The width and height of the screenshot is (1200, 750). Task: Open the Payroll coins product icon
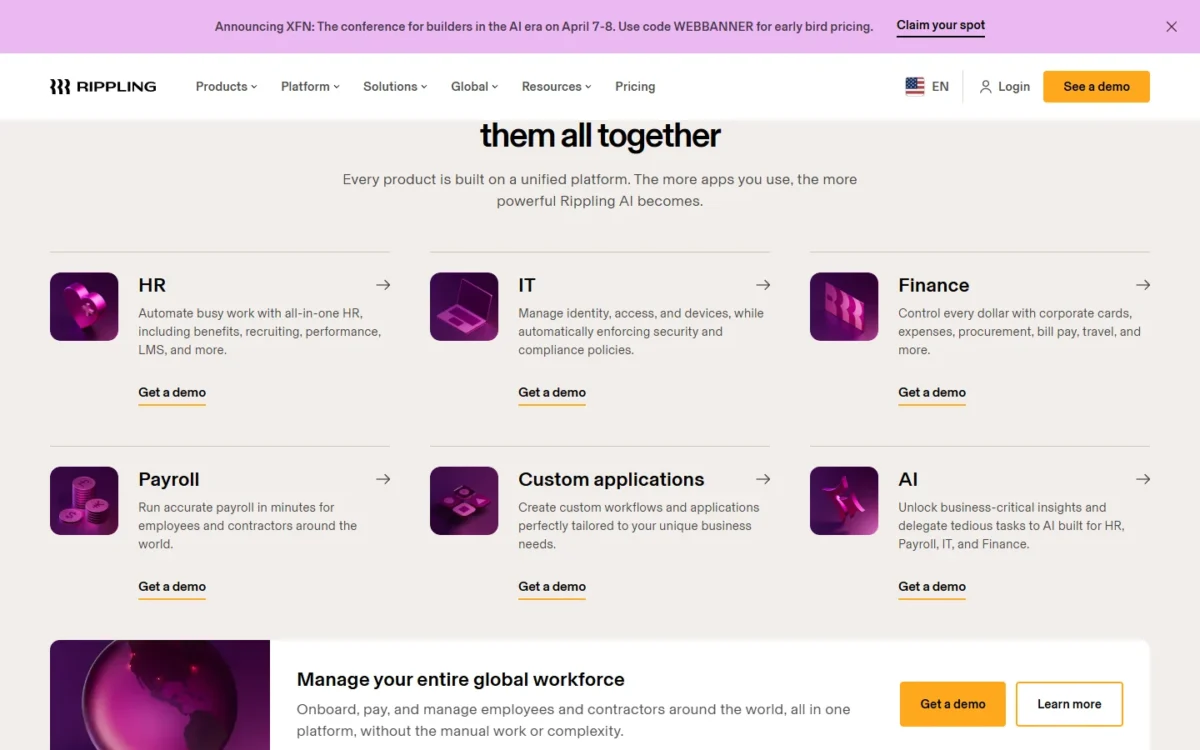click(x=84, y=501)
